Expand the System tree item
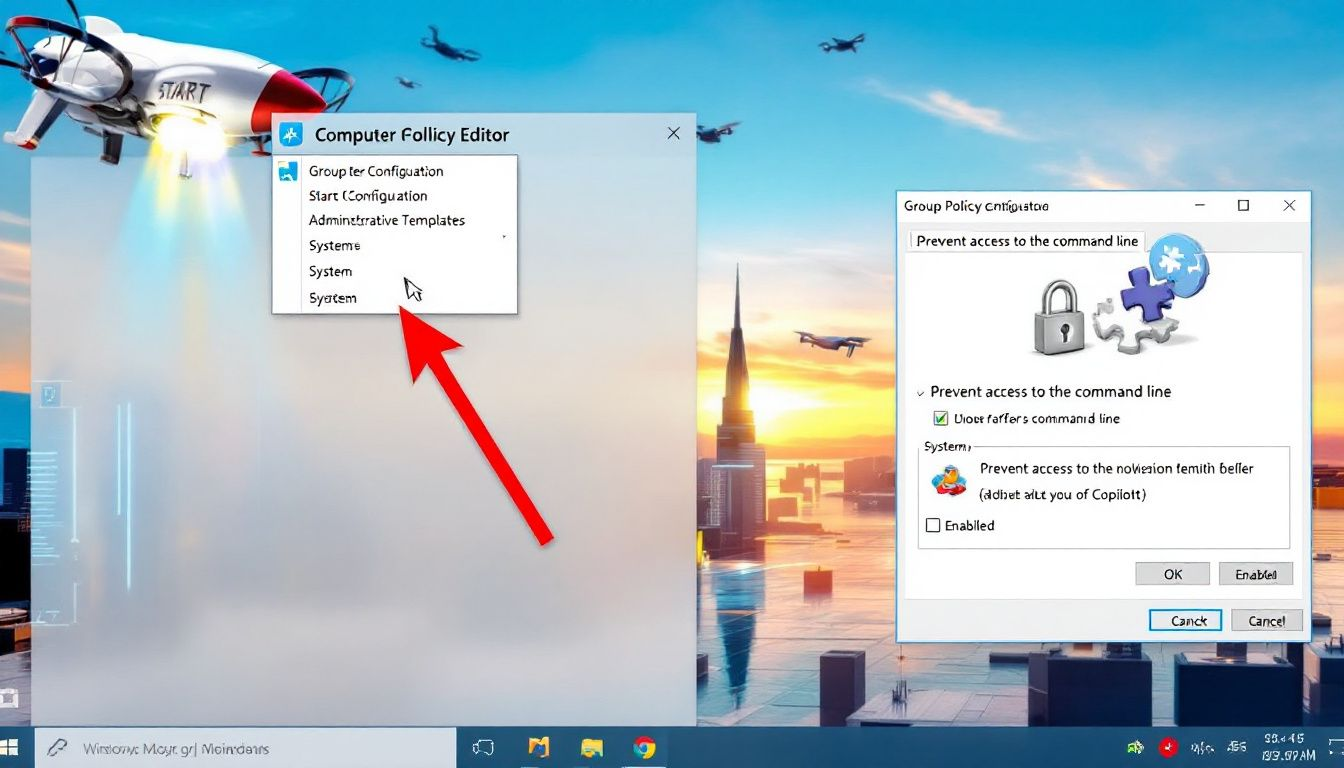Screen dimensions: 1344x768 tap(331, 271)
